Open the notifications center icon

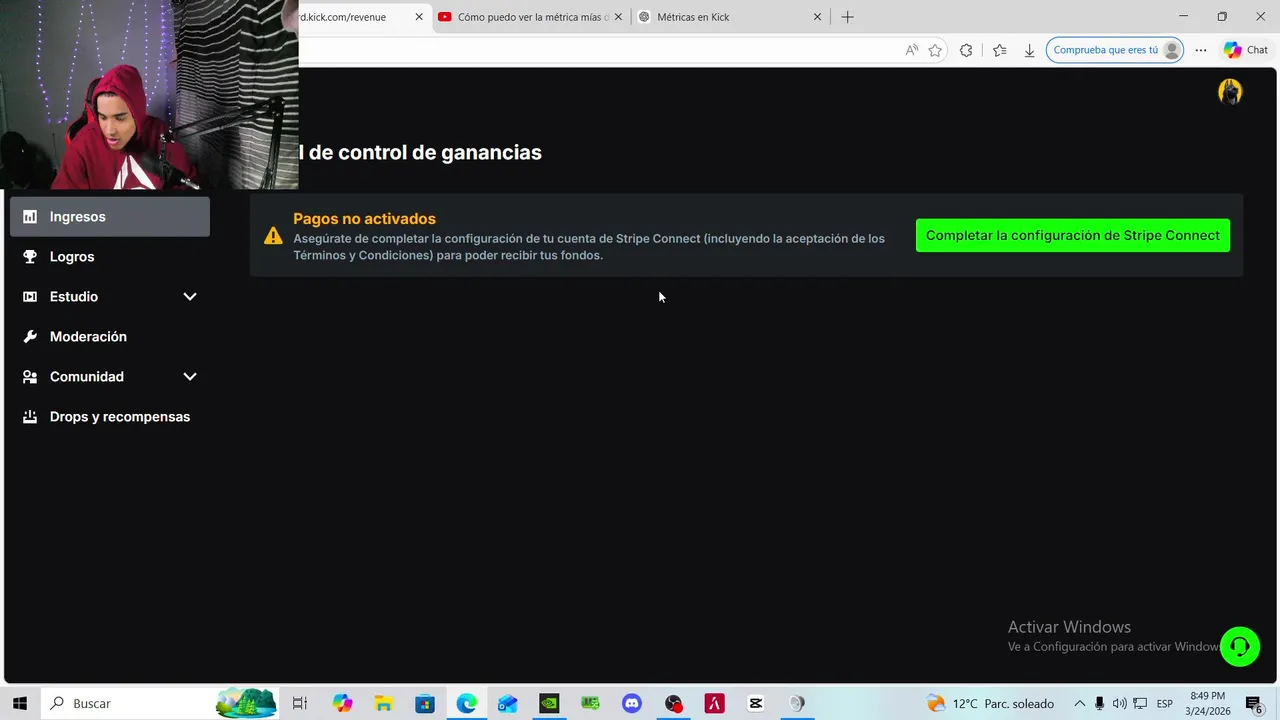tap(1253, 704)
